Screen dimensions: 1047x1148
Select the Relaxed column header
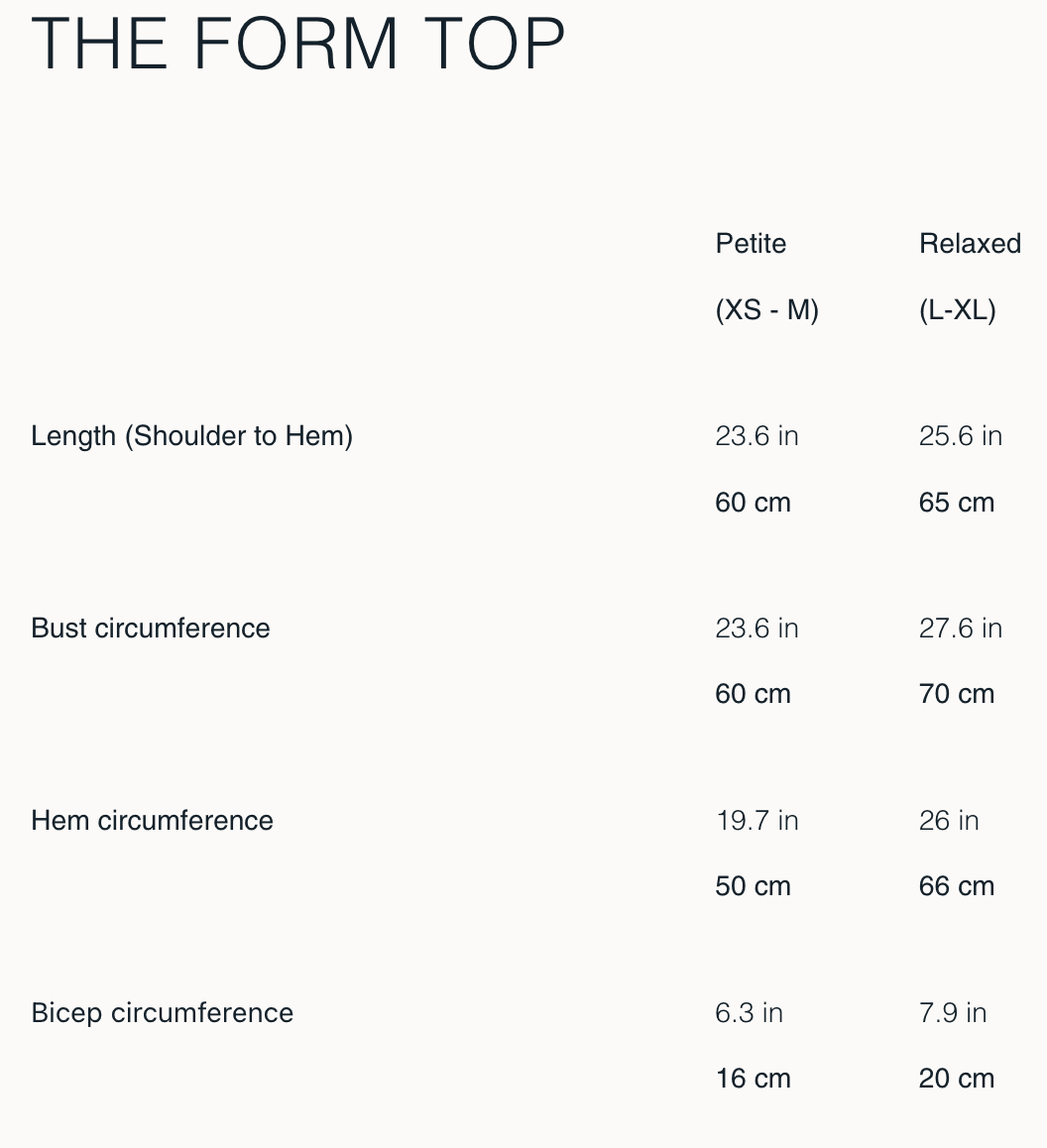tap(970, 244)
